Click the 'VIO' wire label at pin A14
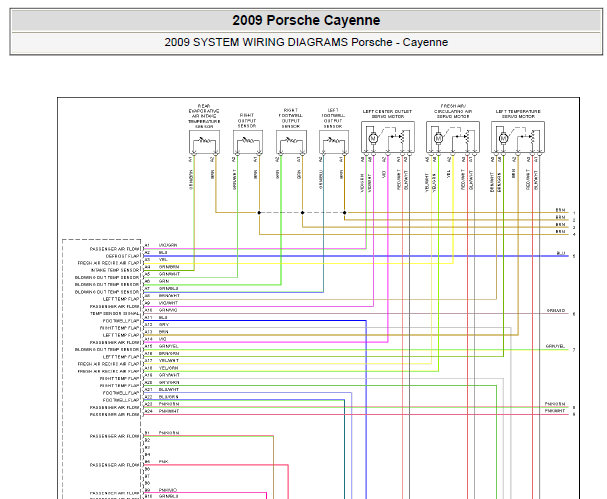This screenshot has height=499, width=607. (x=163, y=339)
